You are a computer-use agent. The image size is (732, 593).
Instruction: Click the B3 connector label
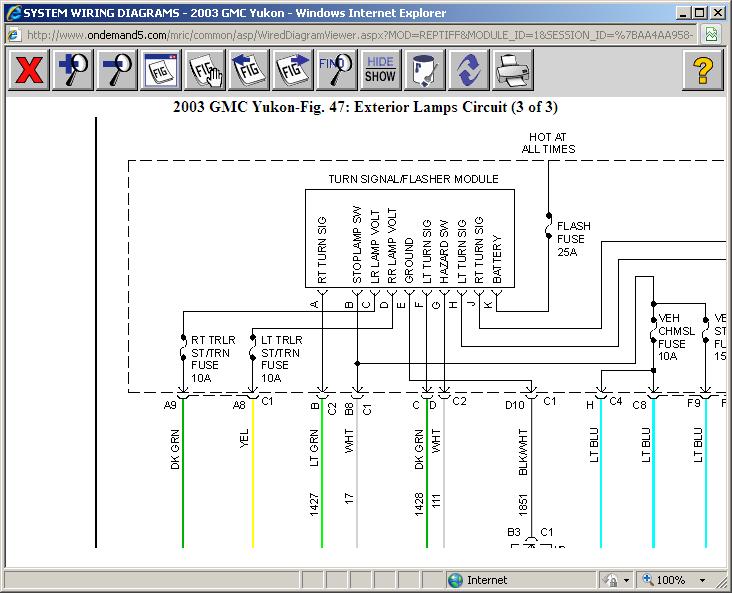[514, 532]
